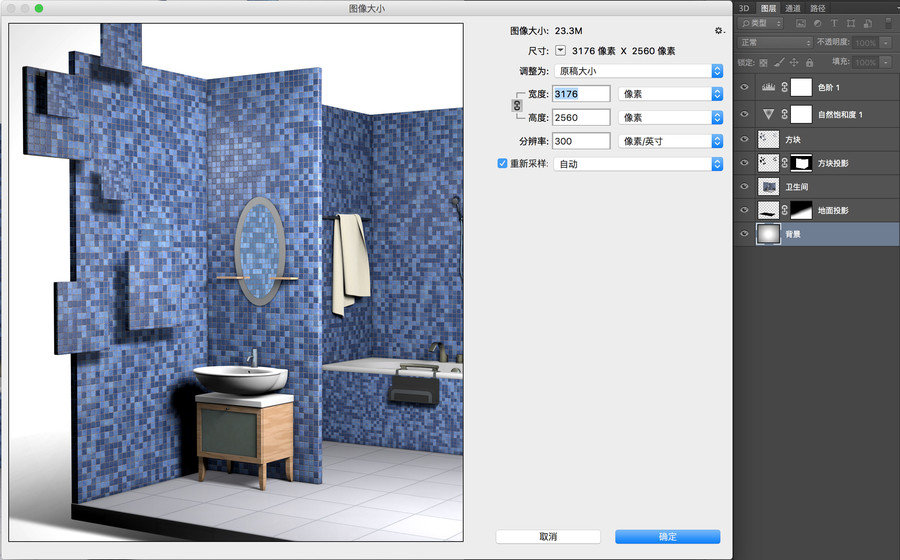Click the green zoom window button
Image resolution: width=900 pixels, height=560 pixels.
pyautogui.click(x=38, y=8)
